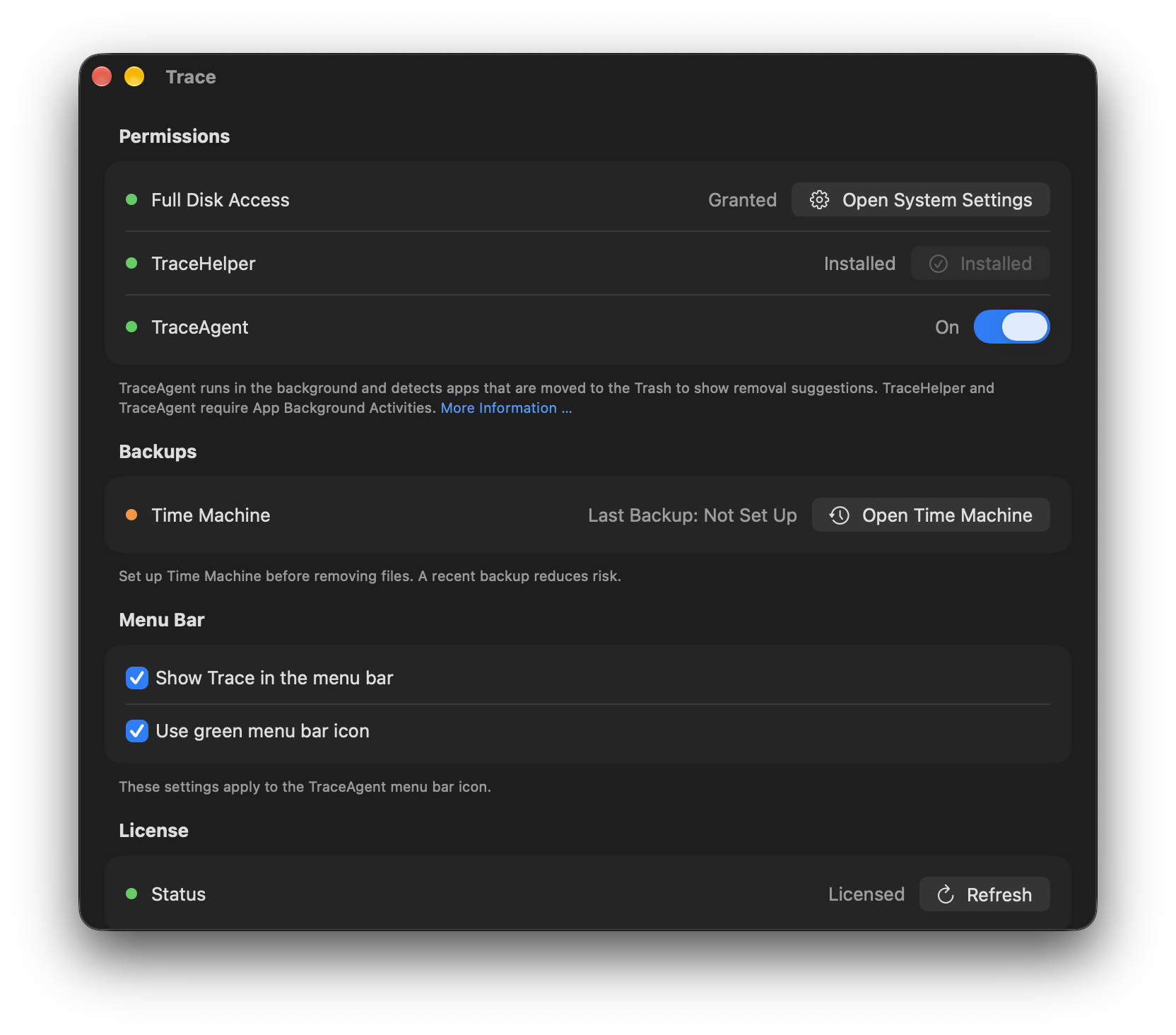The width and height of the screenshot is (1176, 1035).
Task: Click the 'Backups' section heading
Action: pyautogui.click(x=158, y=452)
